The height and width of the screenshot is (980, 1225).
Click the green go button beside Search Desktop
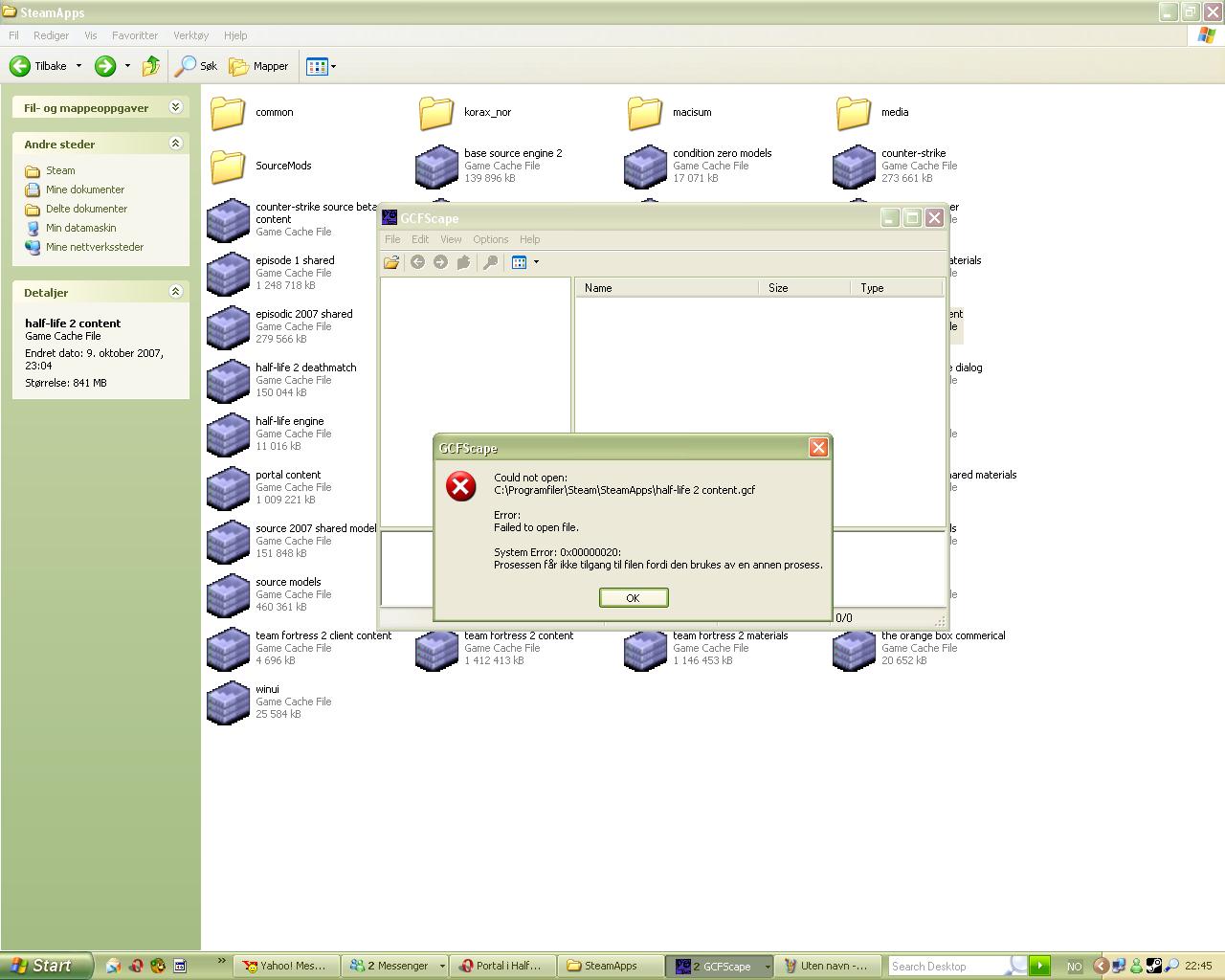click(x=1040, y=966)
